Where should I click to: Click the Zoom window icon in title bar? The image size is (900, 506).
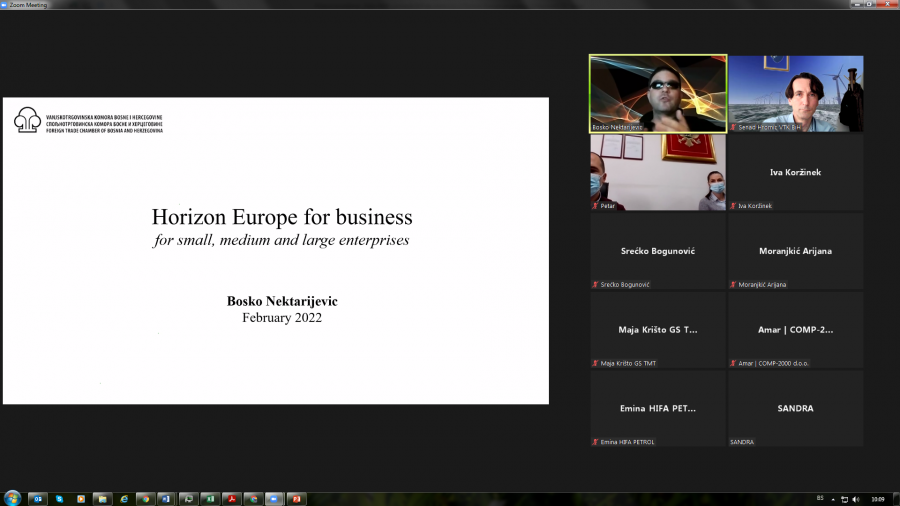pyautogui.click(x=4, y=5)
